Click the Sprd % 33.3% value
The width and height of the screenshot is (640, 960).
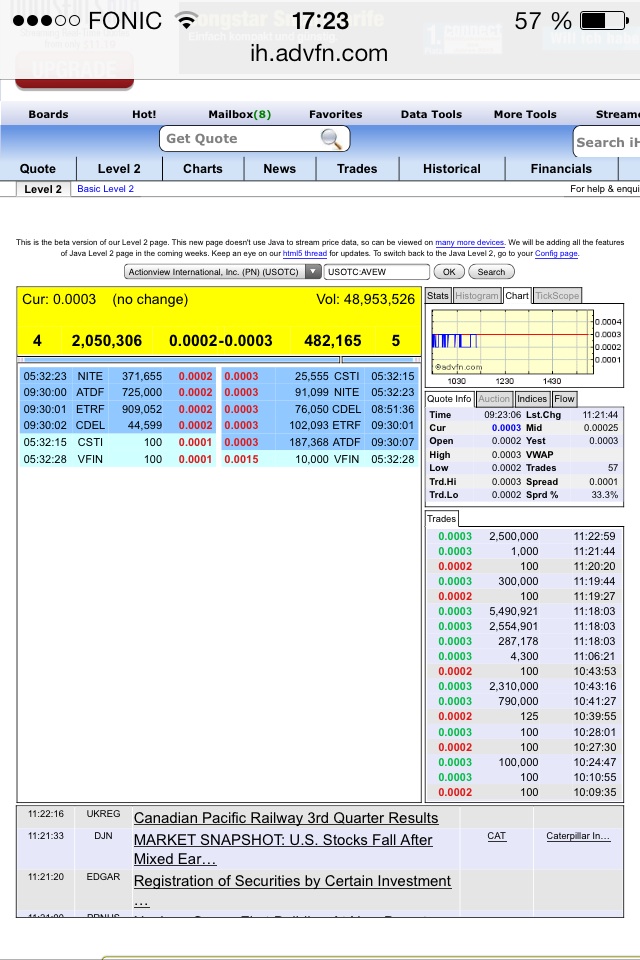(x=604, y=495)
